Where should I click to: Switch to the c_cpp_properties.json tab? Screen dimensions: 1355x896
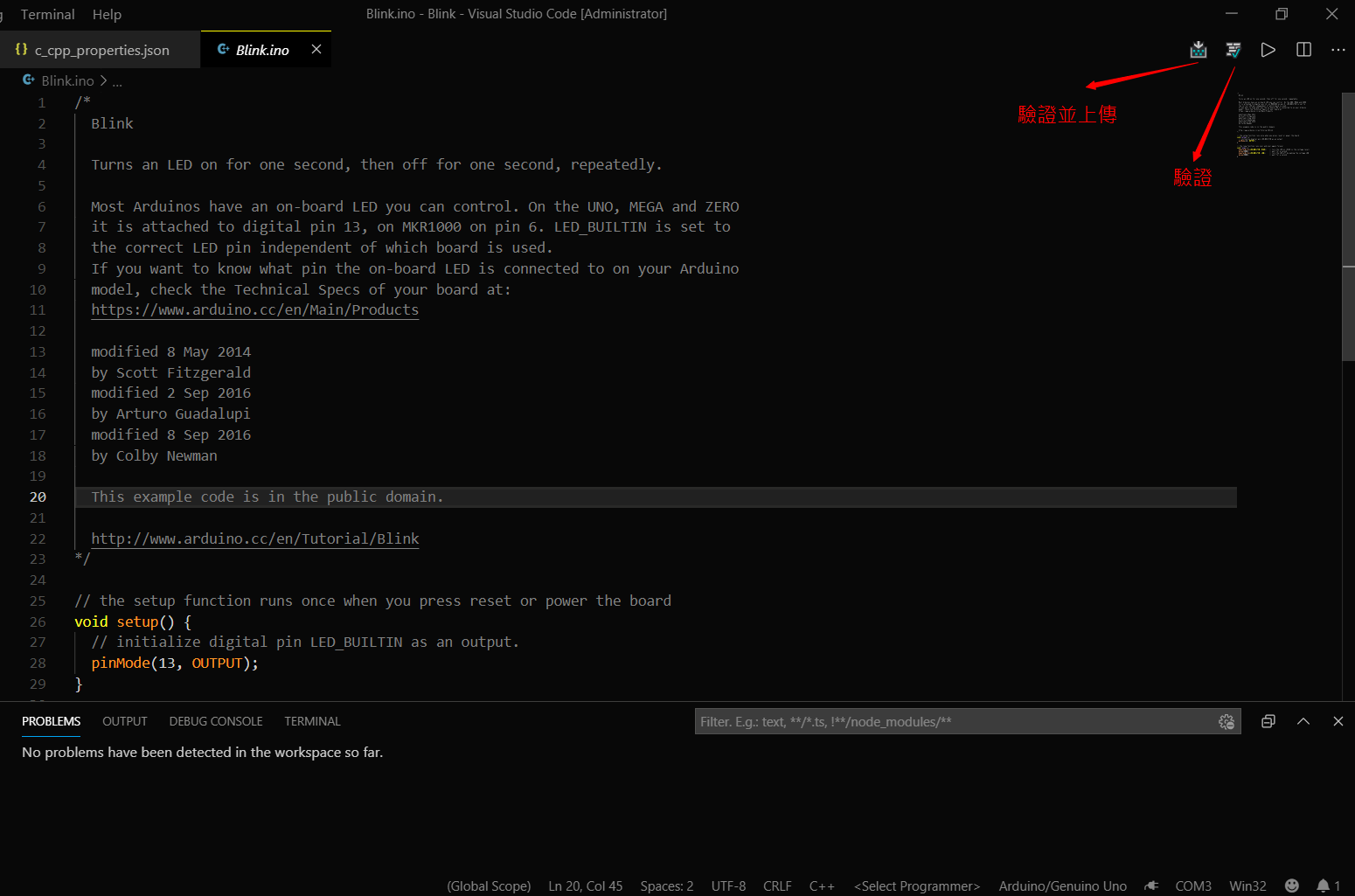pyautogui.click(x=101, y=50)
